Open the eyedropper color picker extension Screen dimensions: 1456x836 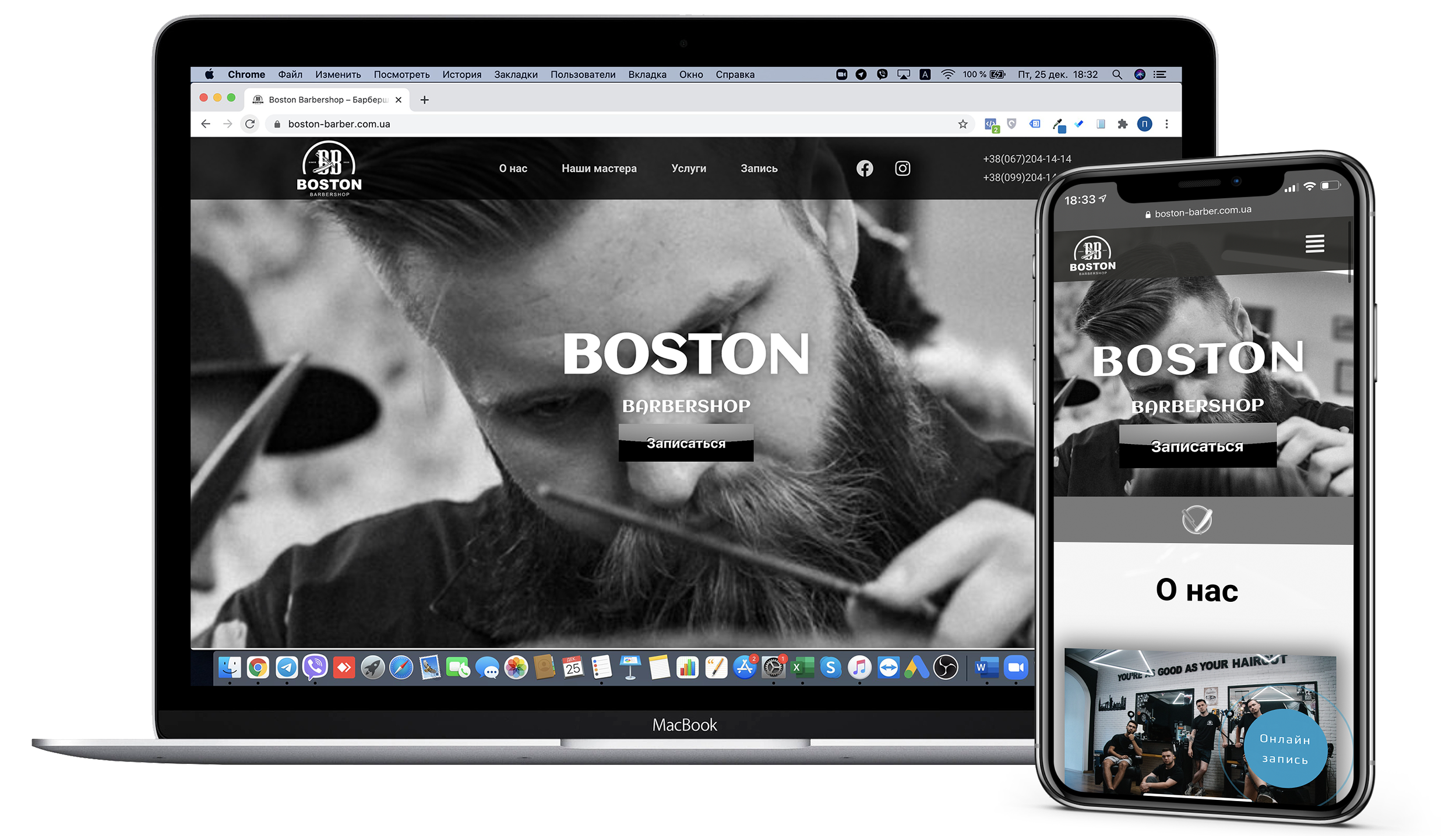pyautogui.click(x=1059, y=125)
